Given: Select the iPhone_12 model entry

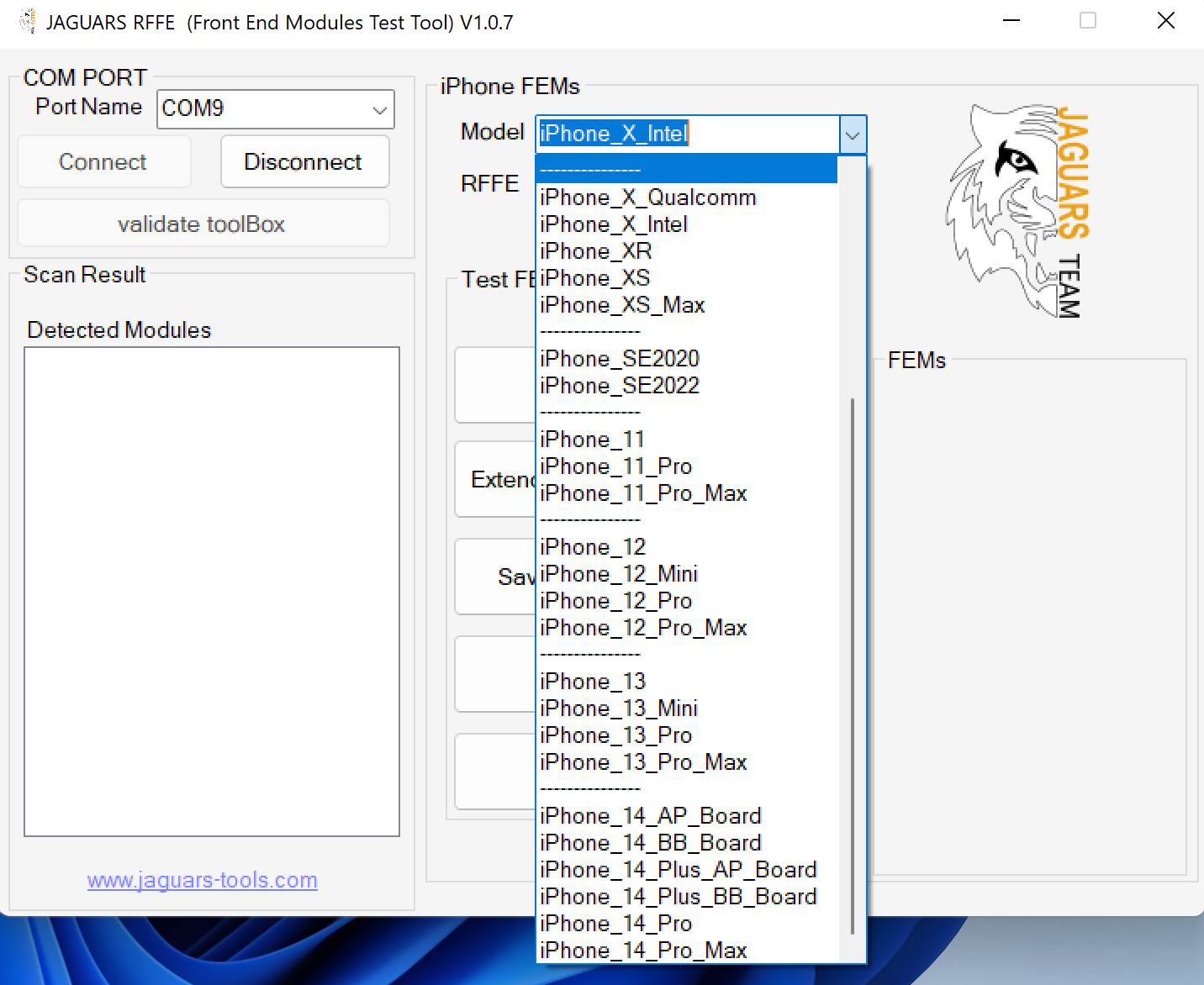Looking at the screenshot, I should [688, 547].
